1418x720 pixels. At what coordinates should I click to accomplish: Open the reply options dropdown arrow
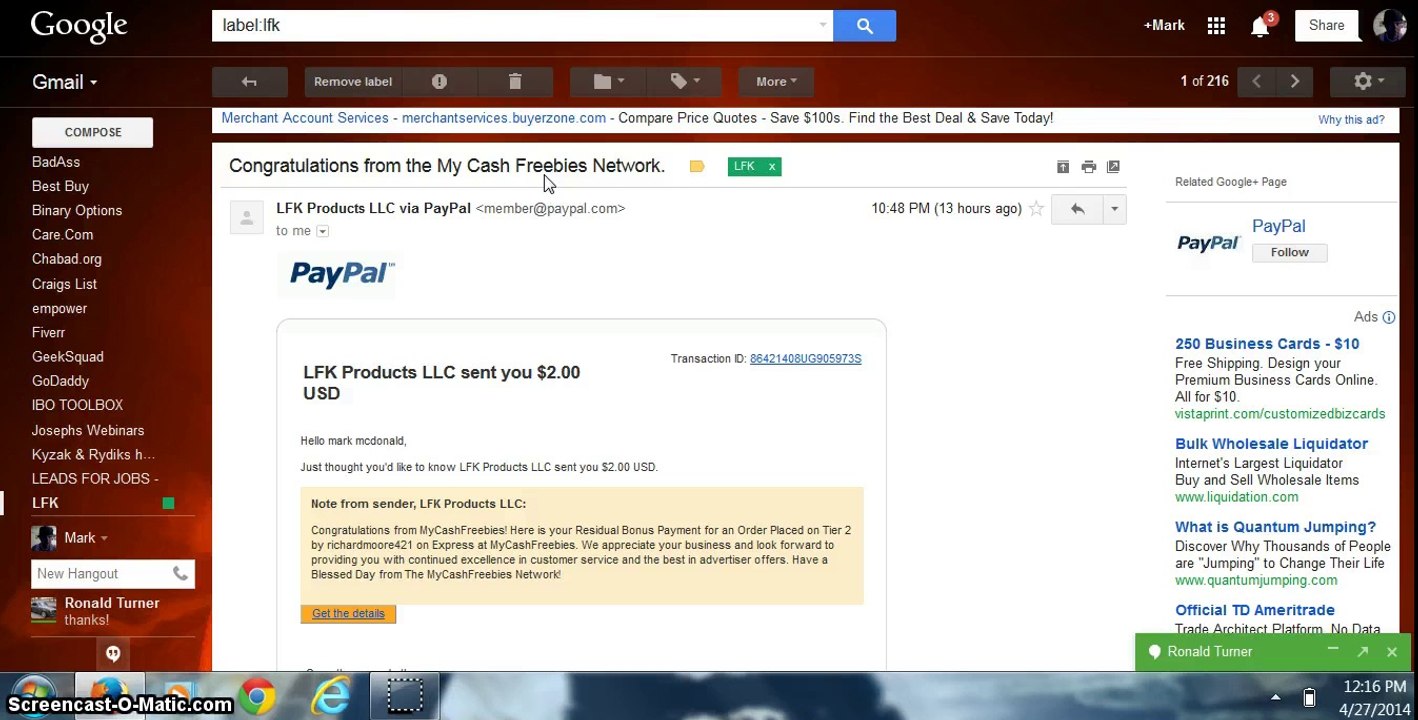click(x=1114, y=209)
